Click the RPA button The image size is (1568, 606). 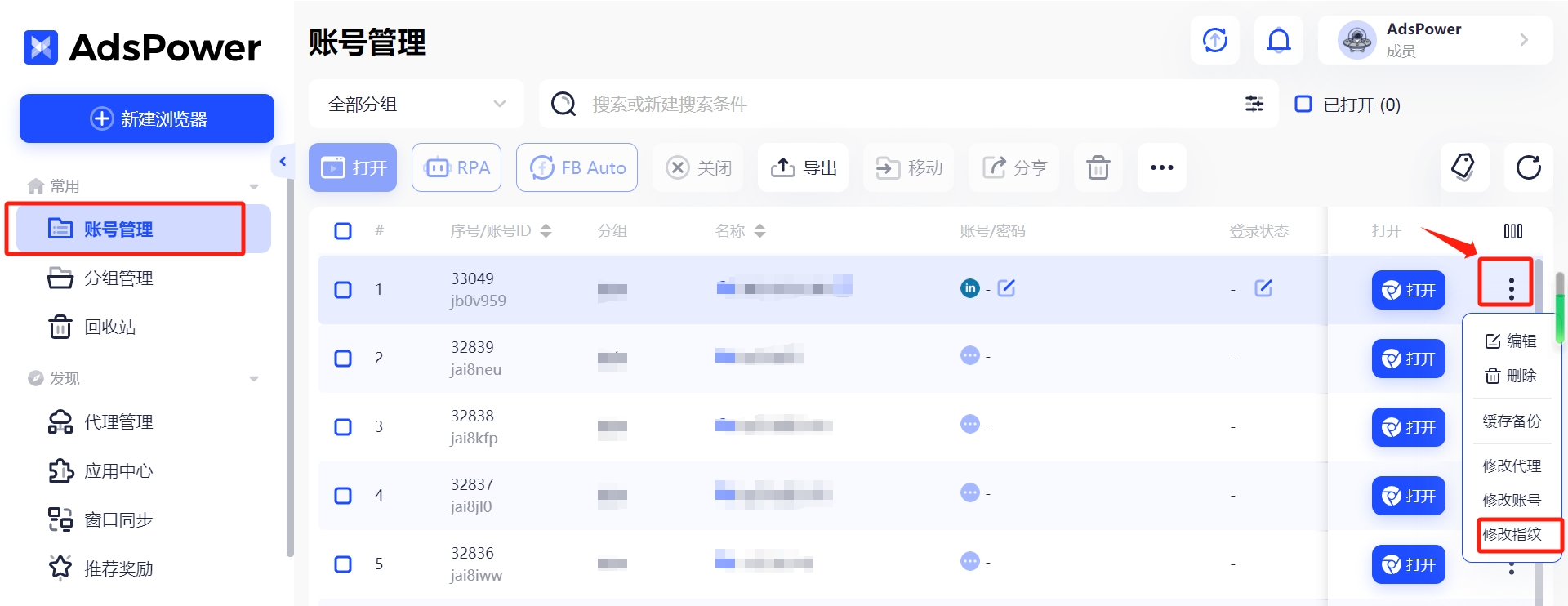click(457, 167)
